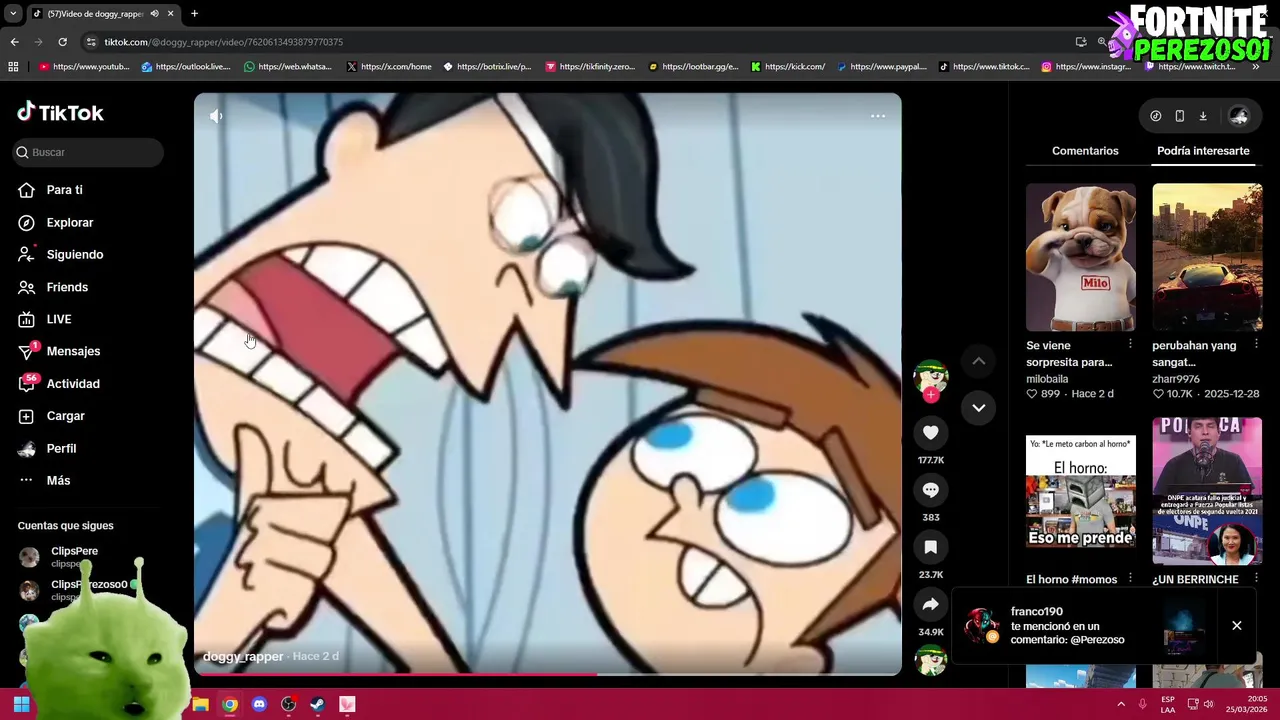The height and width of the screenshot is (720, 1280).
Task: Close the TikTok browser tab
Action: click(x=170, y=14)
